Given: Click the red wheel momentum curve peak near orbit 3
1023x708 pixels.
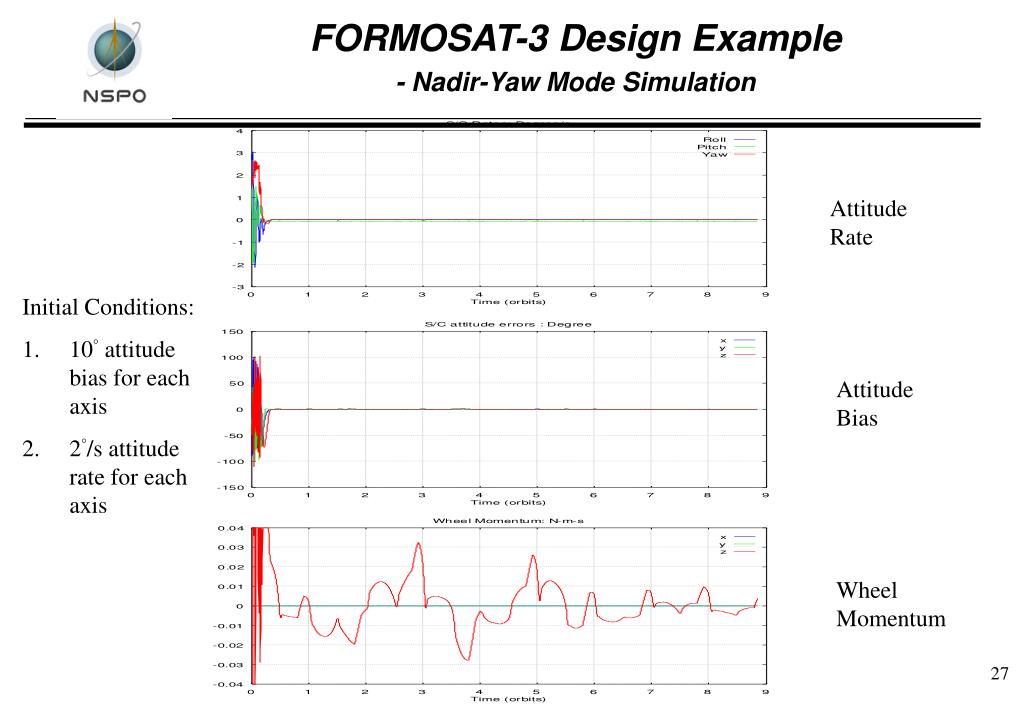Looking at the screenshot, I should (x=418, y=544).
